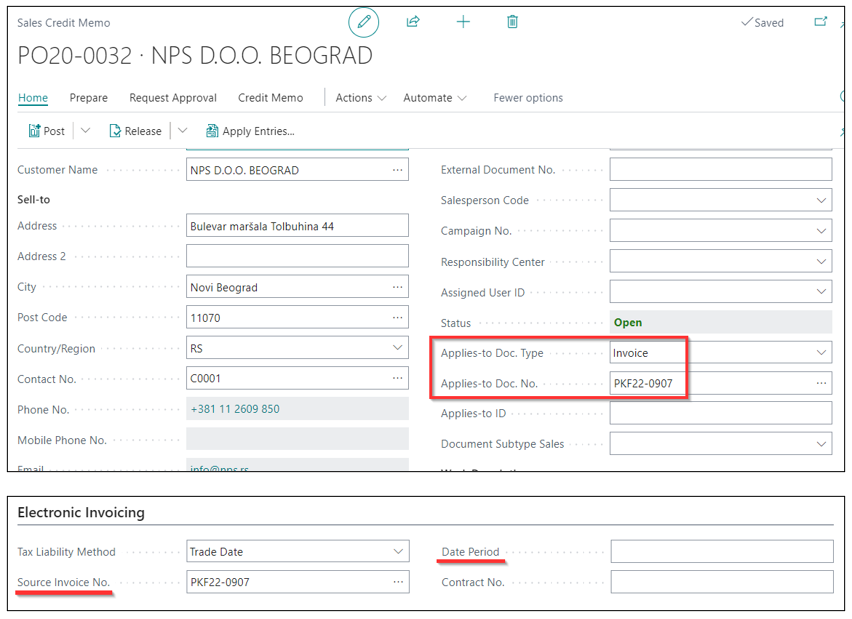Screen dimensions: 852x619
Task: Expand Responsibility Center dropdown
Action: (x=821, y=261)
